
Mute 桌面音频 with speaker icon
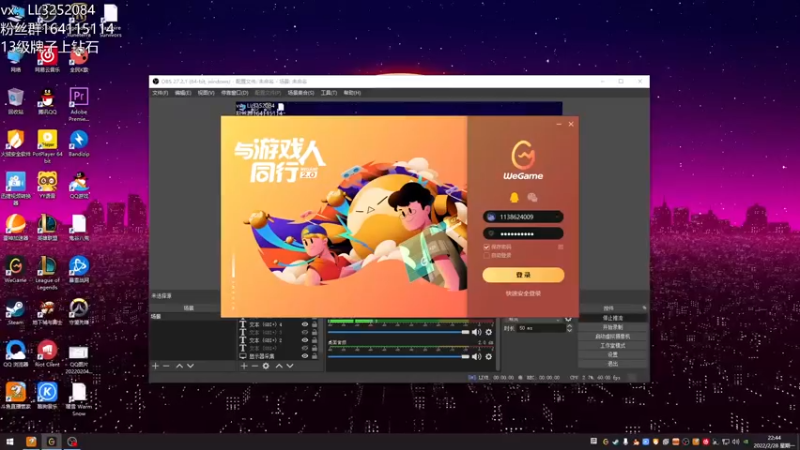pyautogui.click(x=477, y=357)
